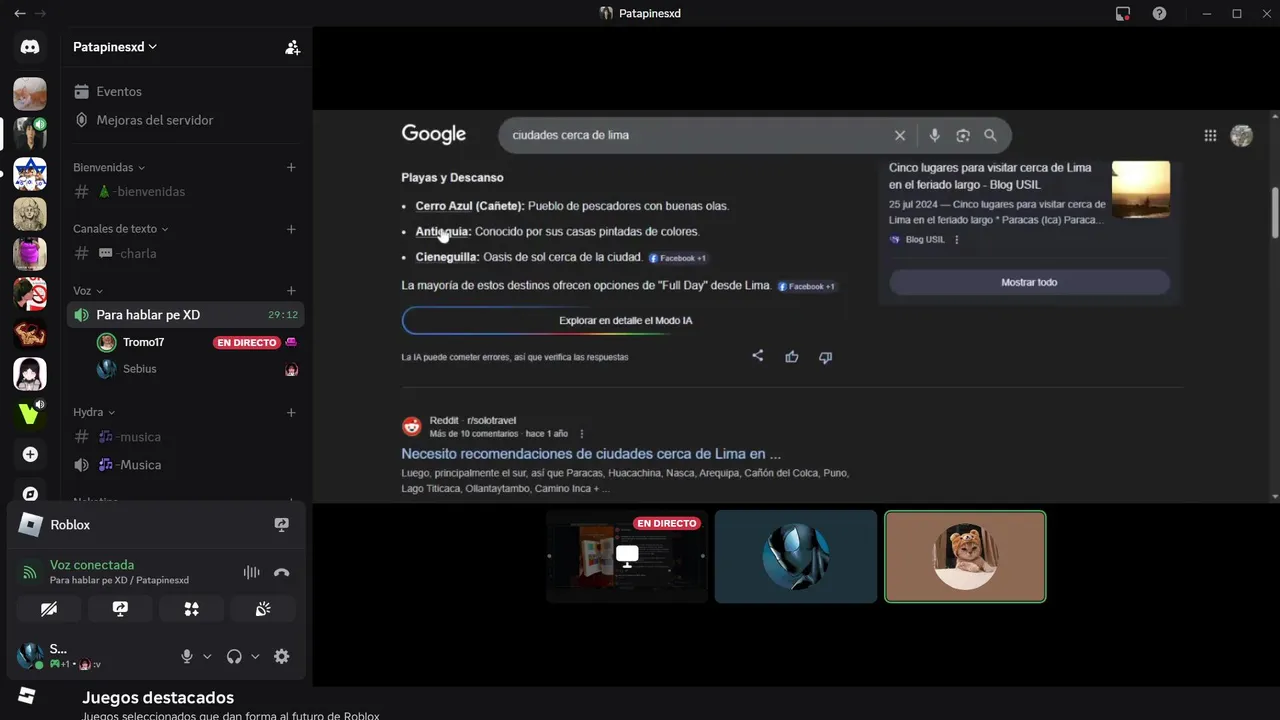Add a server with the plus icon

[x=30, y=454]
